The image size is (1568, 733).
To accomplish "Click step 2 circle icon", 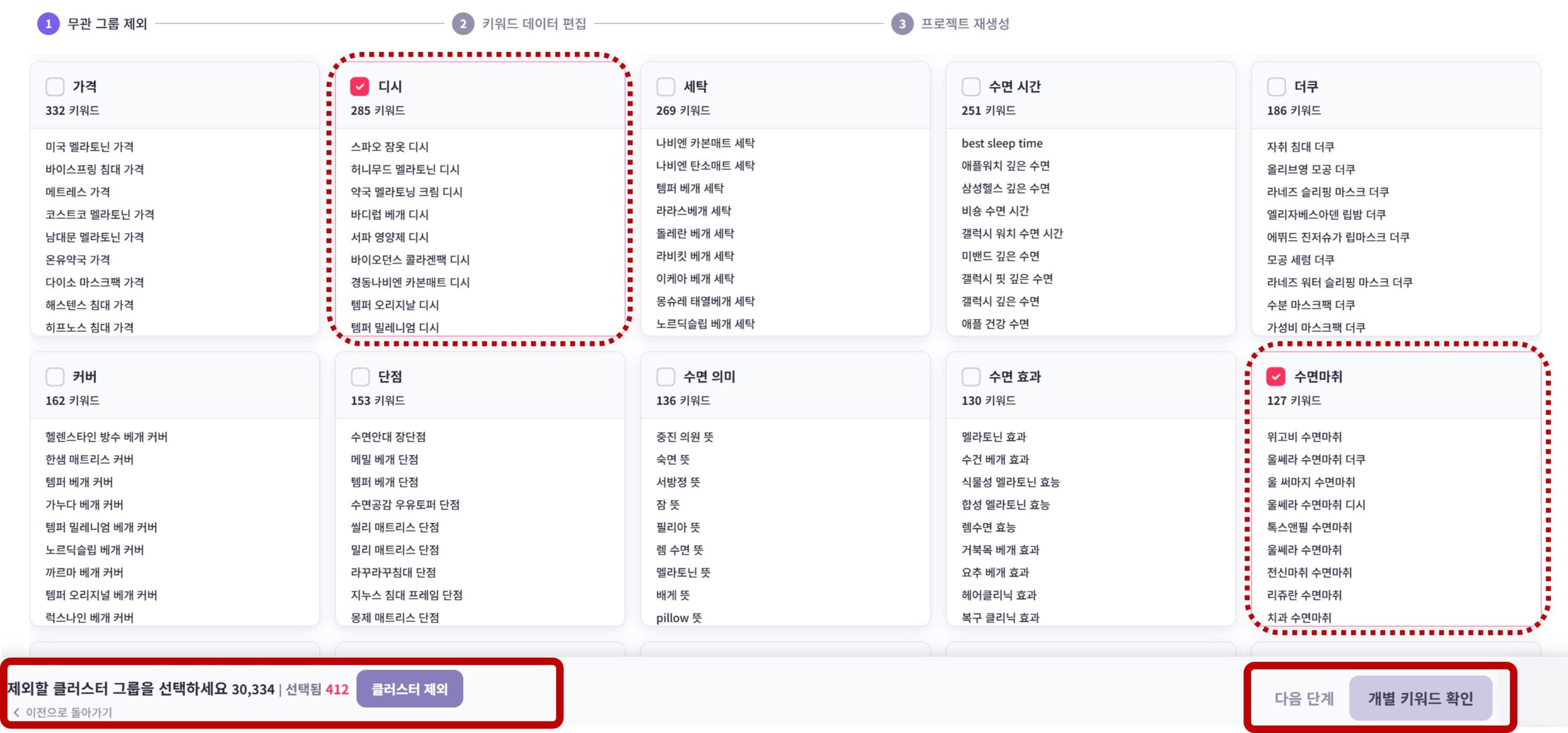I will (462, 24).
